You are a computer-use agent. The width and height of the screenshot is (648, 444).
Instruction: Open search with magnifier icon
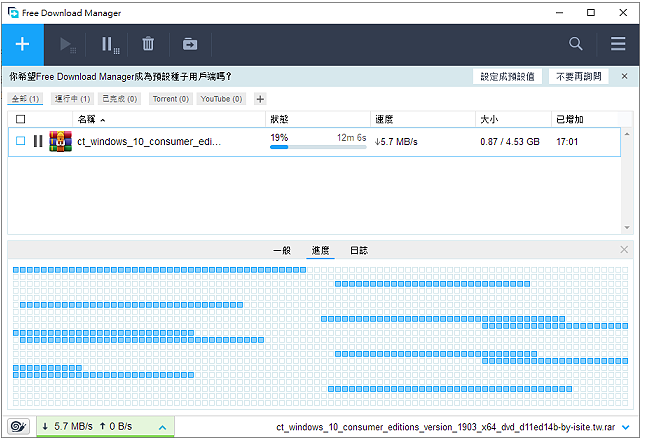tap(575, 44)
